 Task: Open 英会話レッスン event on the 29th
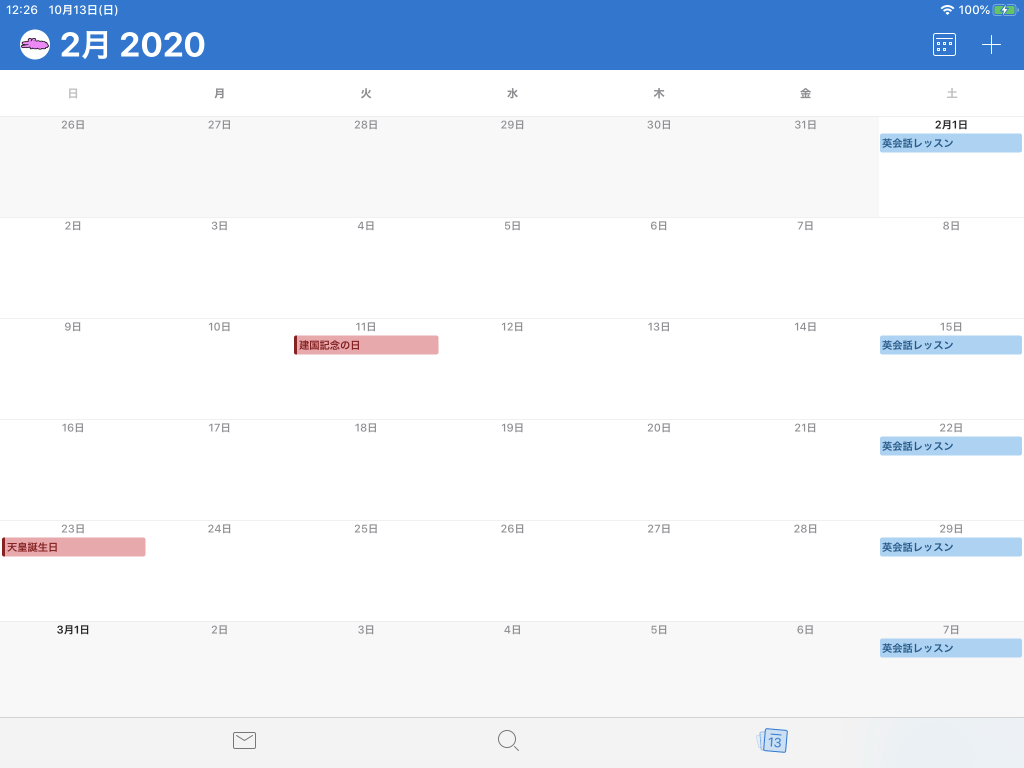[950, 547]
